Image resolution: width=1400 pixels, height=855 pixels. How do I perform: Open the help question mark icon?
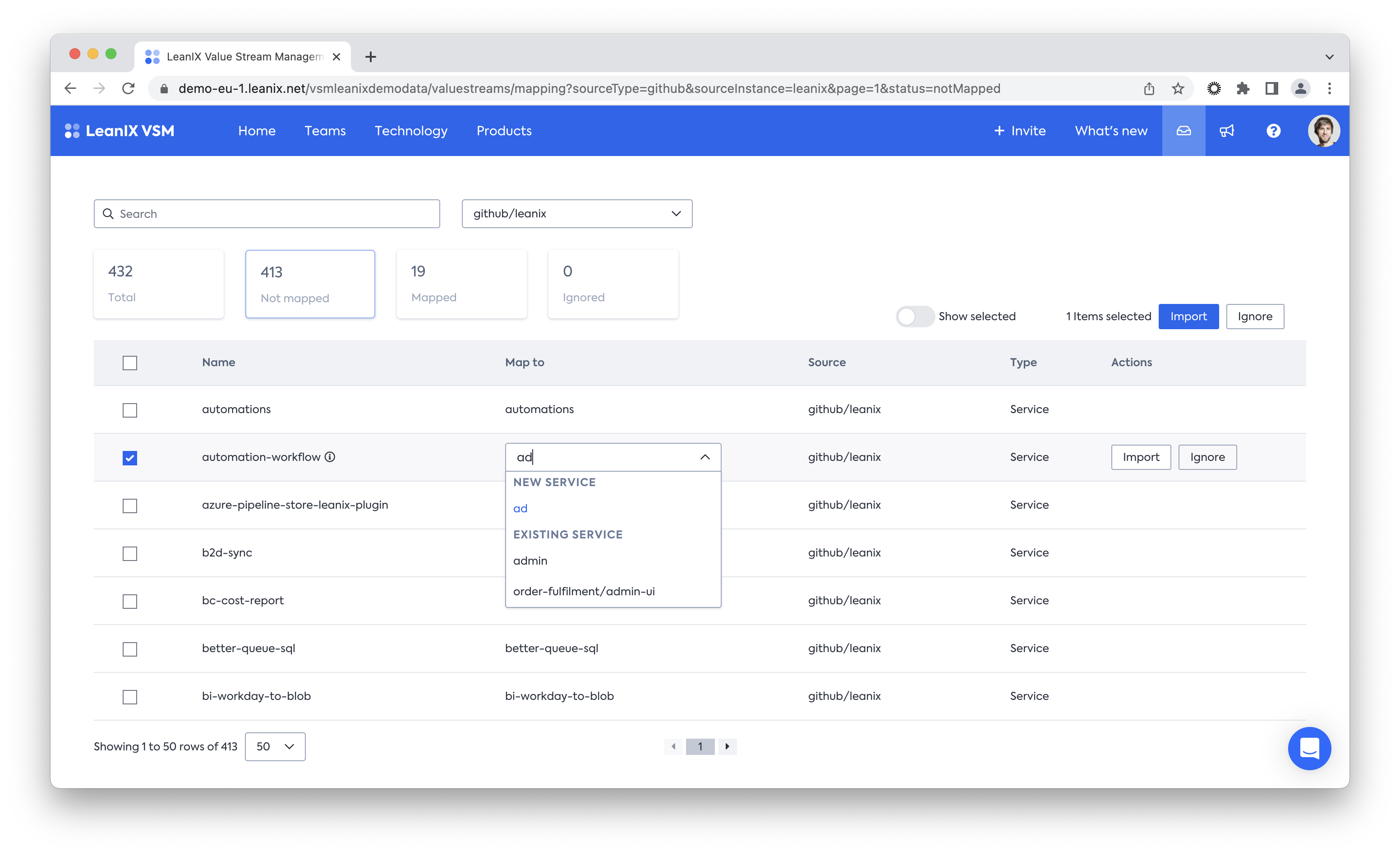click(1273, 131)
